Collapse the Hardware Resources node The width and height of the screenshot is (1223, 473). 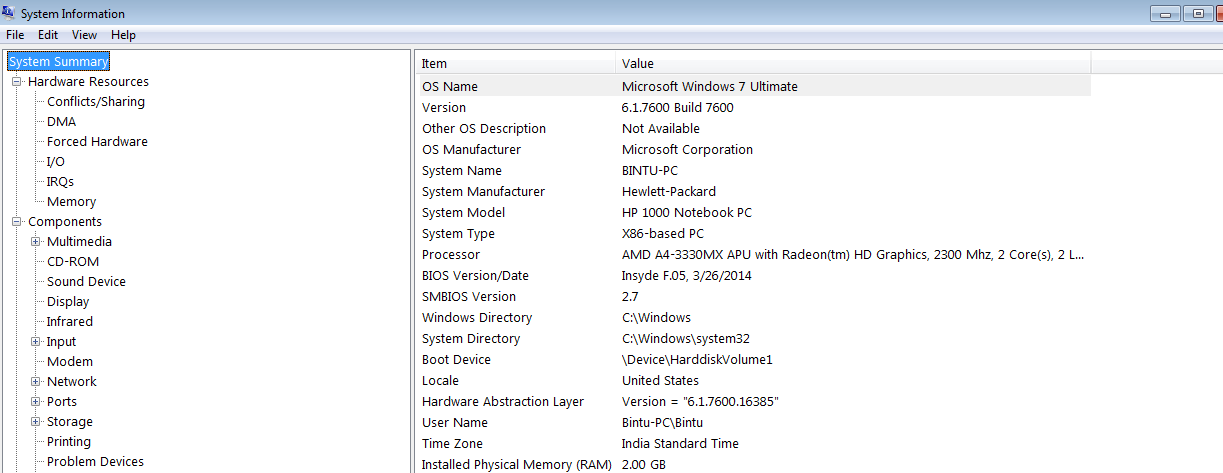point(17,82)
